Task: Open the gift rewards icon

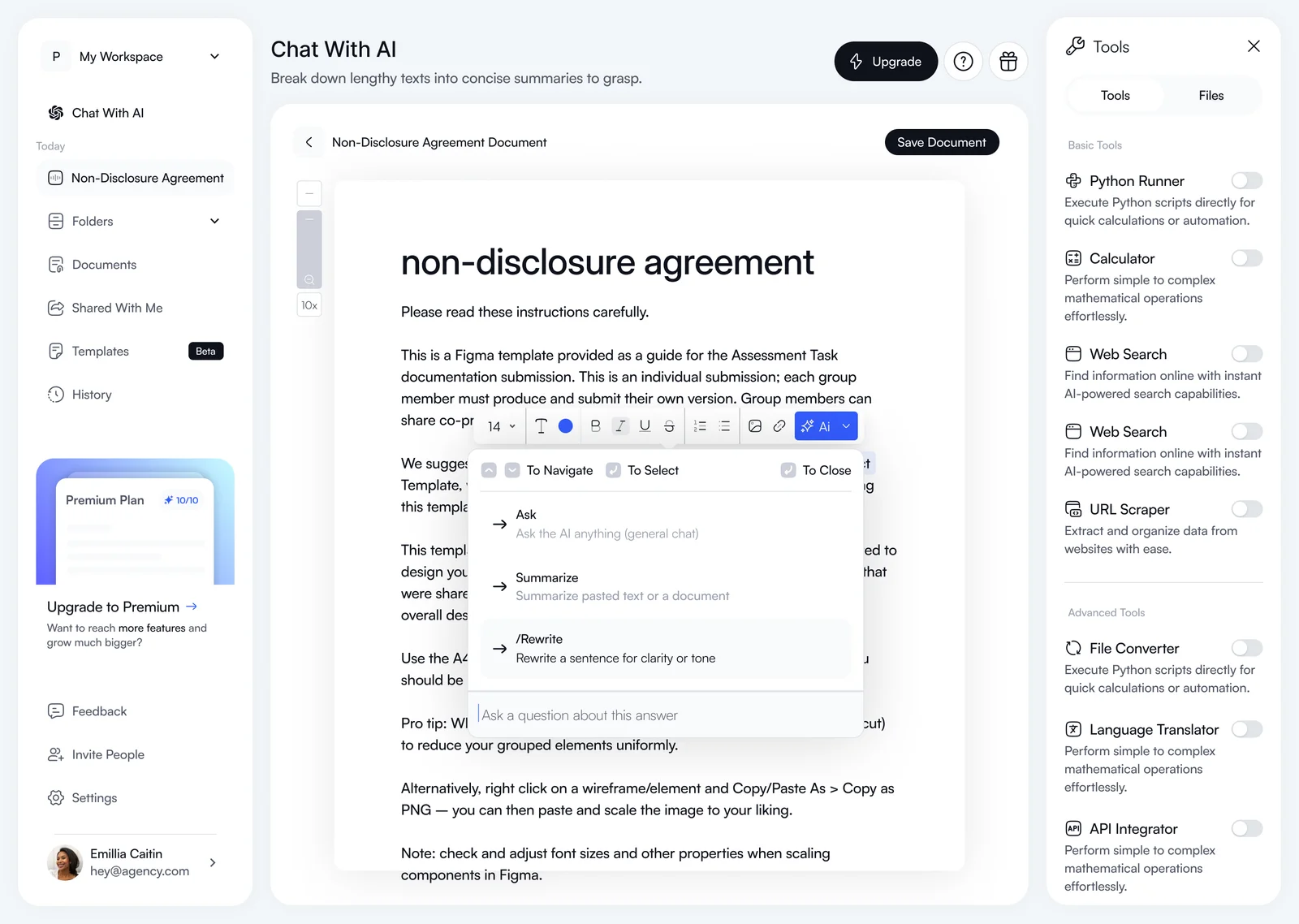Action: tap(1008, 62)
